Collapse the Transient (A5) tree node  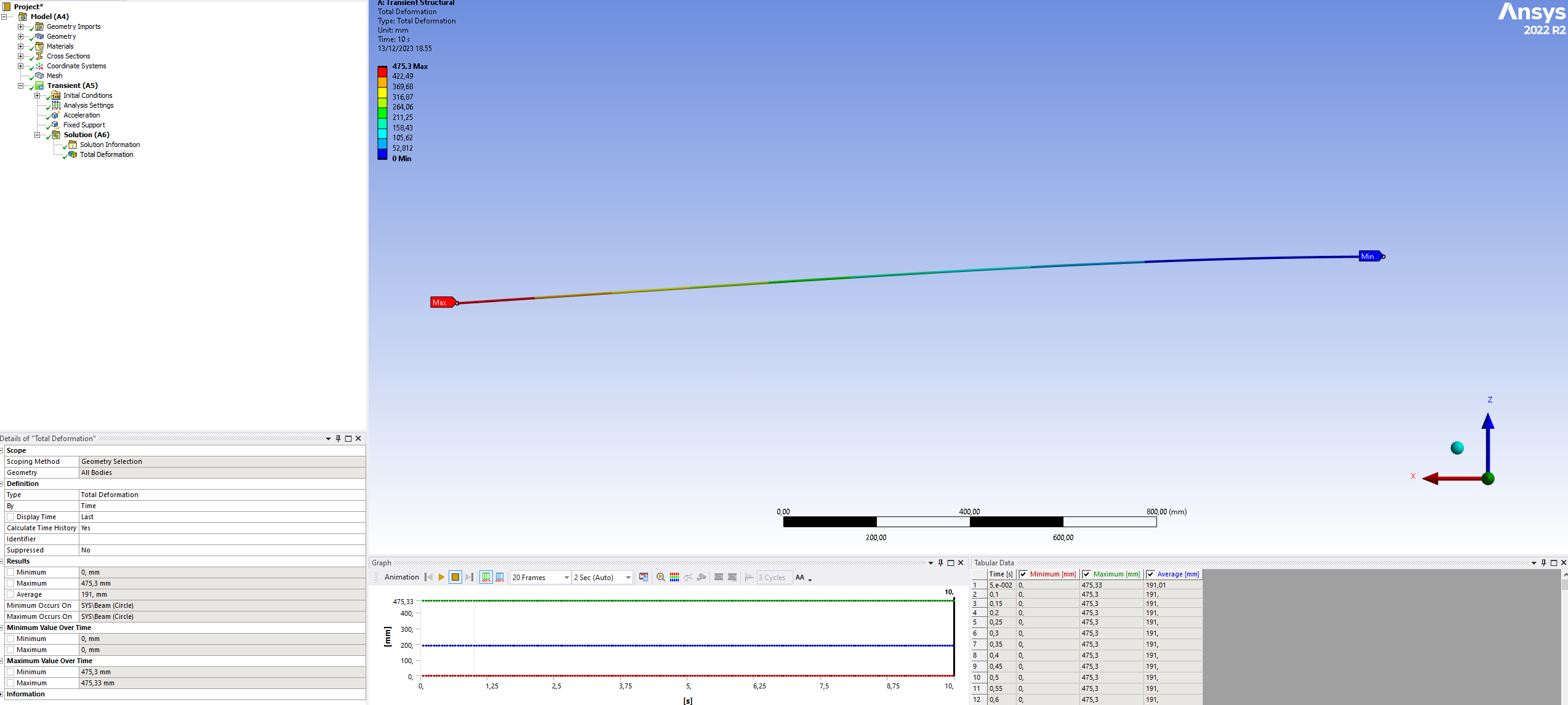(x=20, y=86)
